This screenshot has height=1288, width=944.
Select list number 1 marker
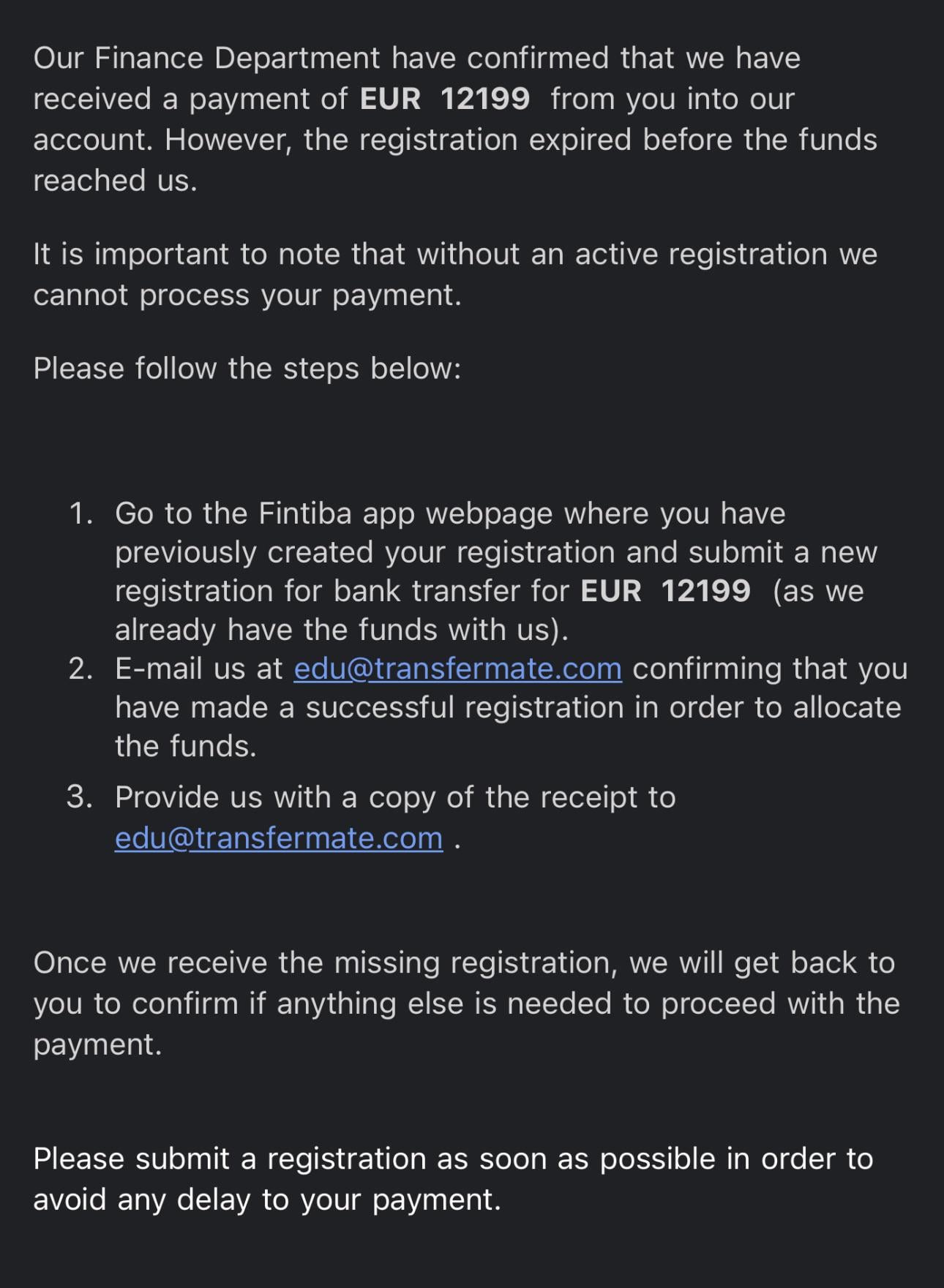(81, 513)
